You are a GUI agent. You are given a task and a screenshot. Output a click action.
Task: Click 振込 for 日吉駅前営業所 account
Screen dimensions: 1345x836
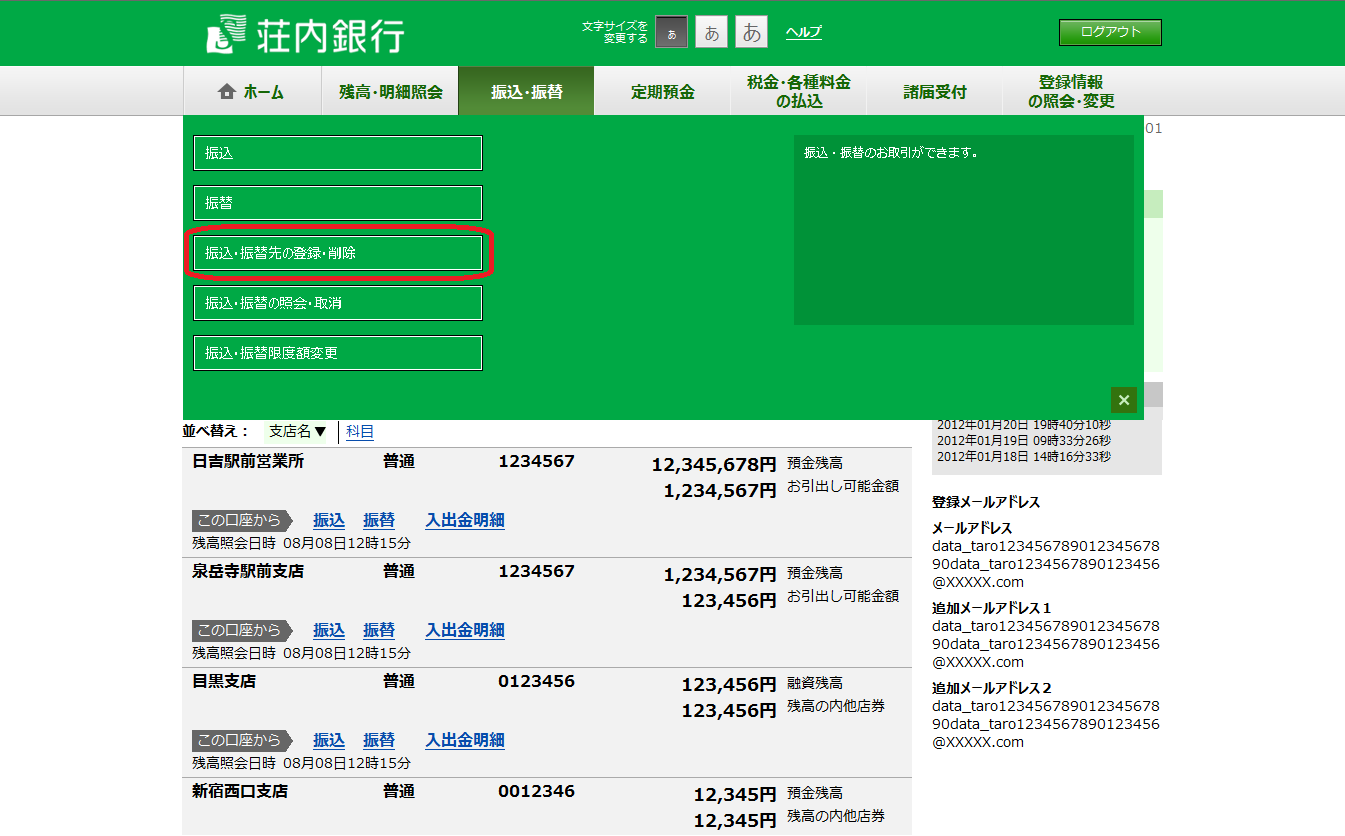(x=329, y=520)
